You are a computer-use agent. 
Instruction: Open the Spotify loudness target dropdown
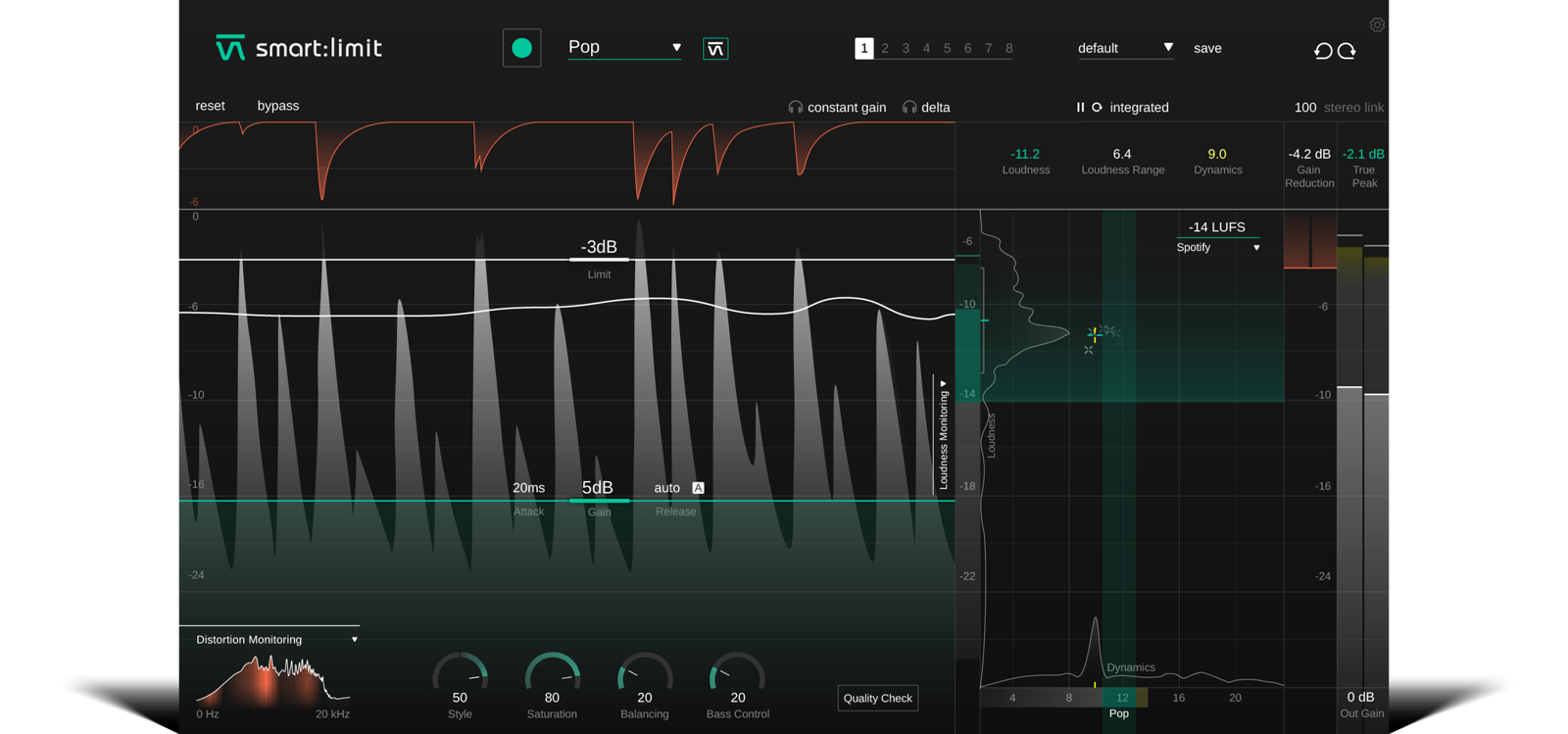point(1218,248)
